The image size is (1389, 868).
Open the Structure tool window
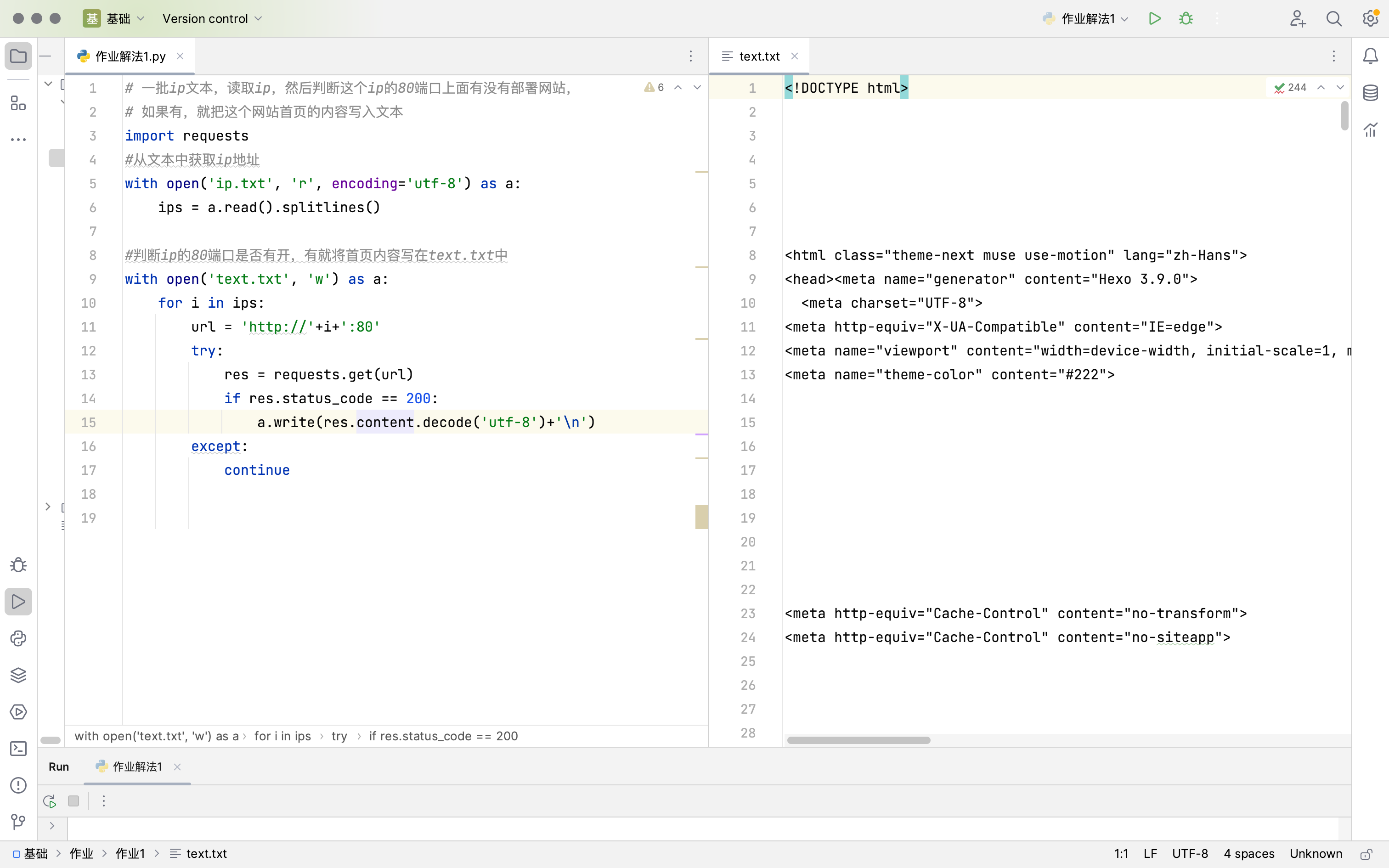pos(18,103)
